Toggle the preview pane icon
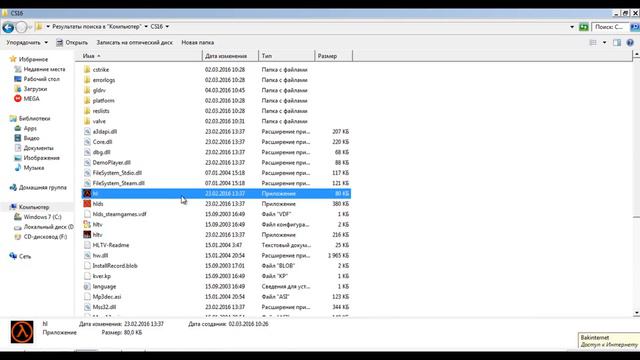Image resolution: width=640 pixels, height=360 pixels. coord(617,42)
